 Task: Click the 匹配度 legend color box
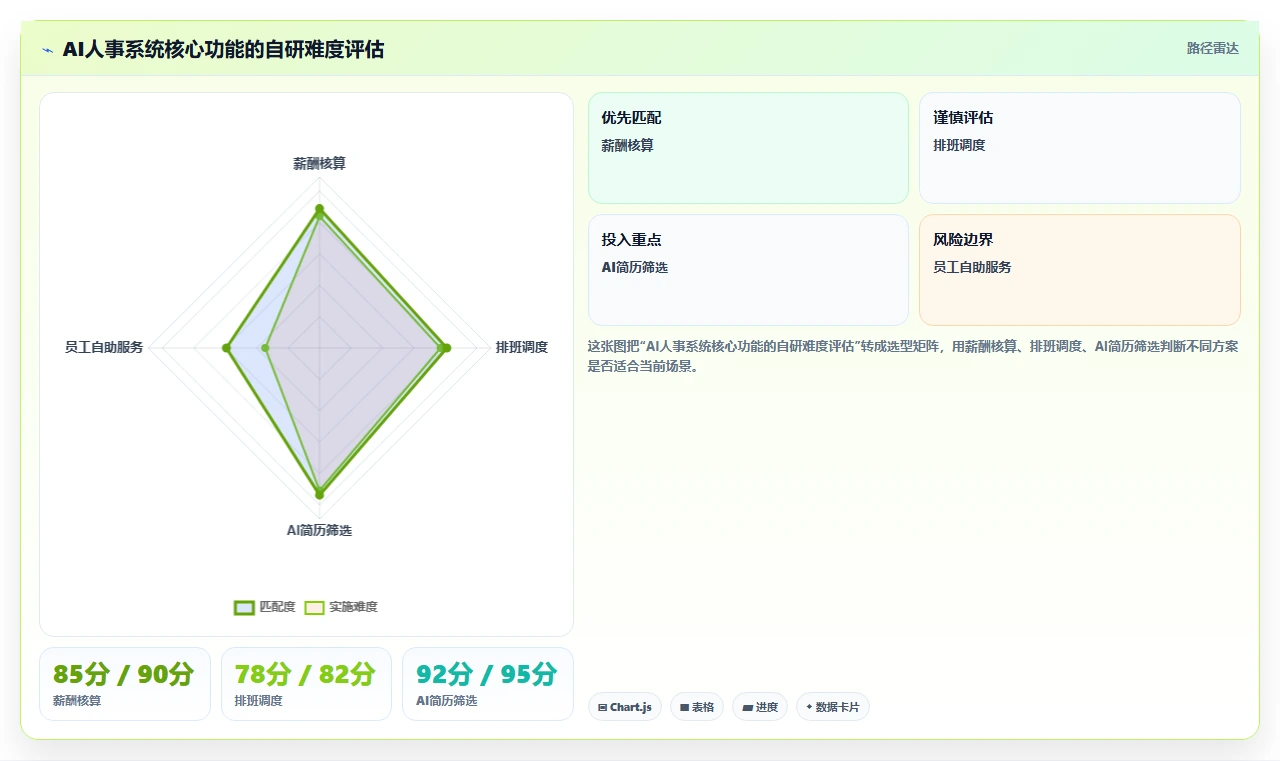(245, 607)
